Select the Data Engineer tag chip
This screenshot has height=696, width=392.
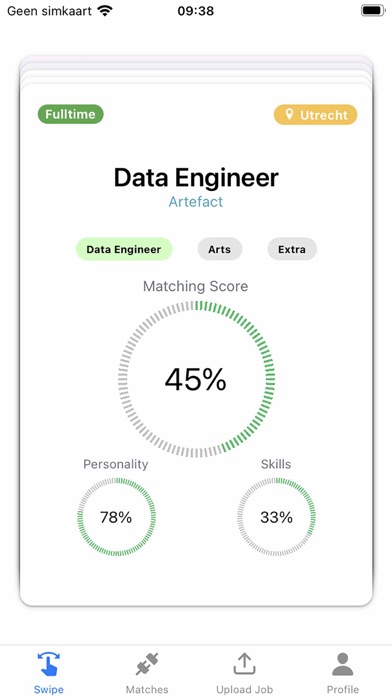pyautogui.click(x=124, y=249)
